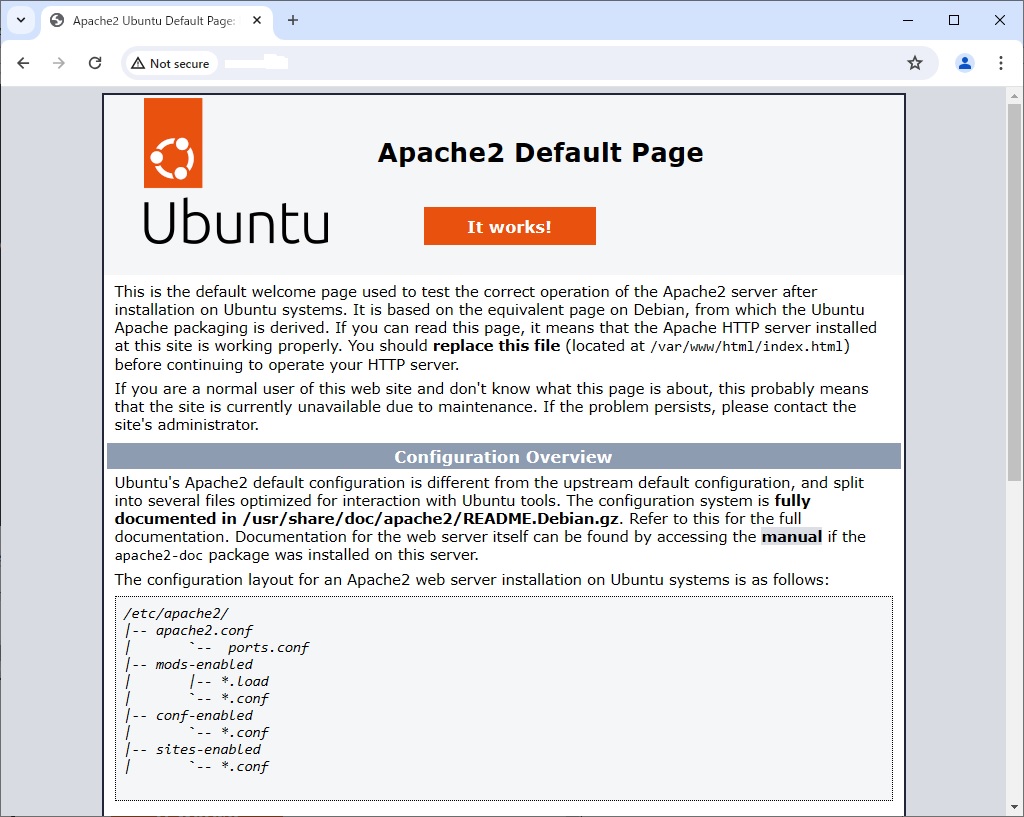Bookmark this page with the star icon
The image size is (1024, 817).
pyautogui.click(x=914, y=62)
